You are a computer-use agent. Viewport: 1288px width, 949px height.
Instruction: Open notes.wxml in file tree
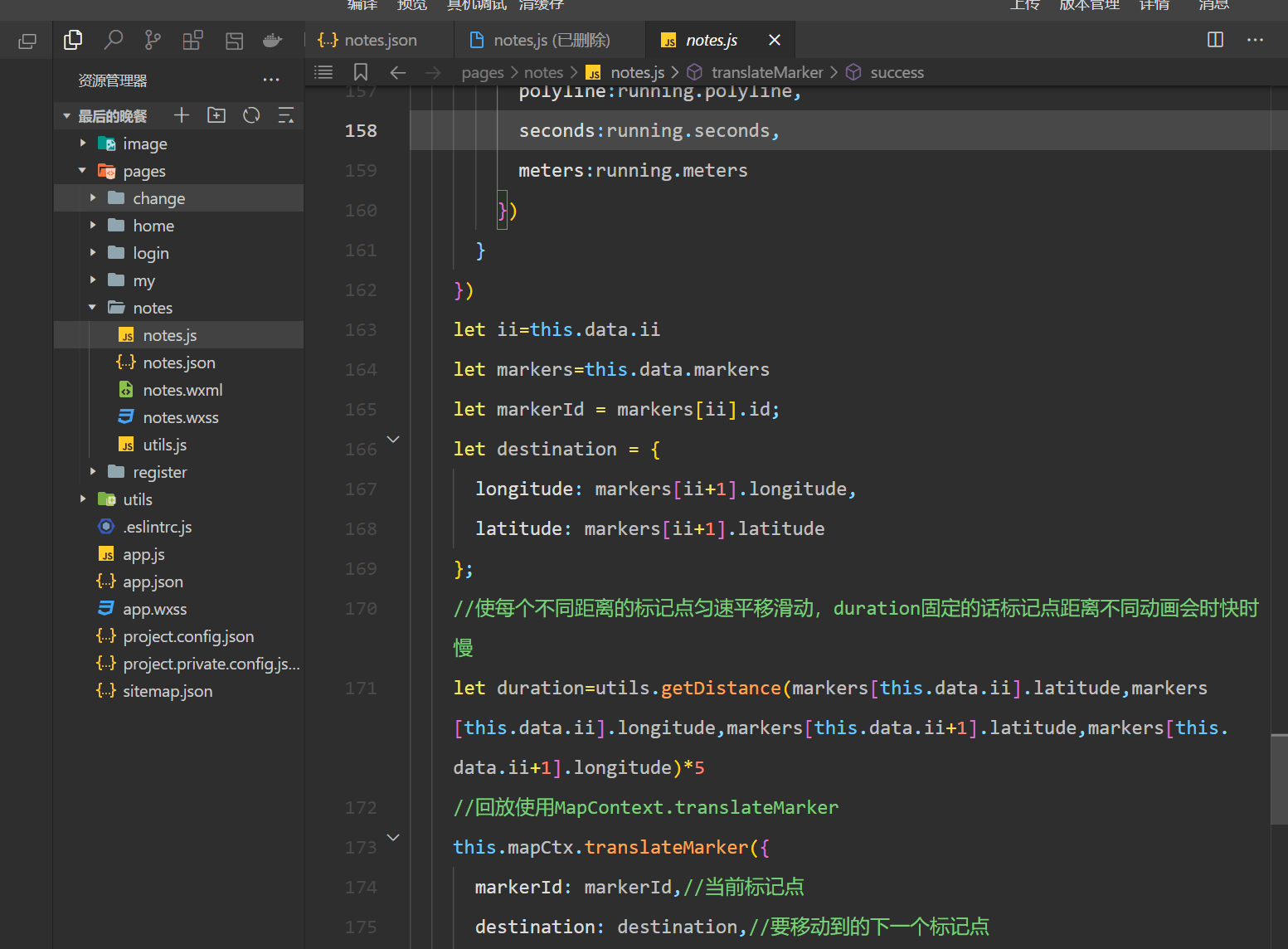(182, 390)
